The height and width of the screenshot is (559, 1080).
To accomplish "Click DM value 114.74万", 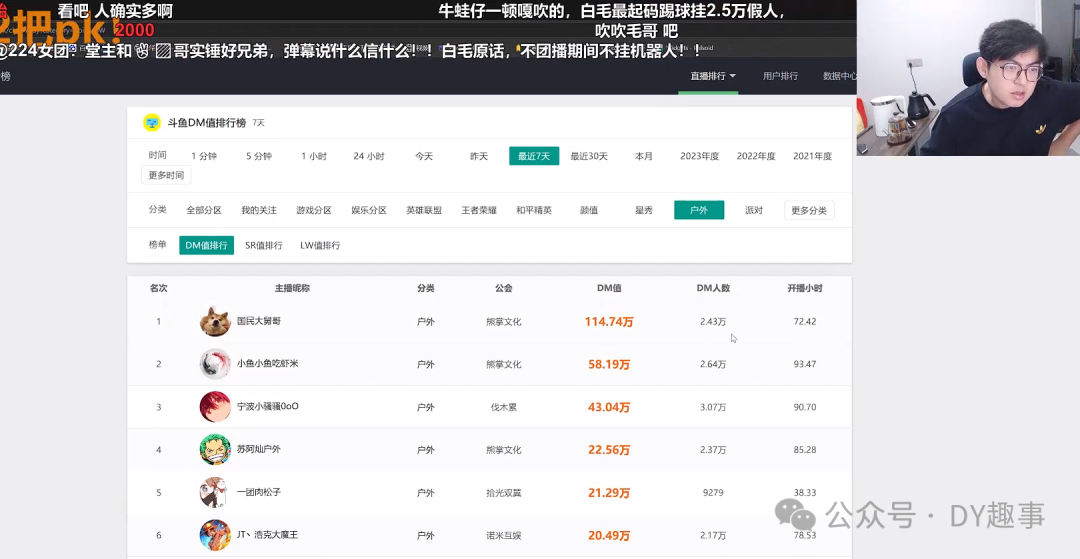I will (x=609, y=321).
